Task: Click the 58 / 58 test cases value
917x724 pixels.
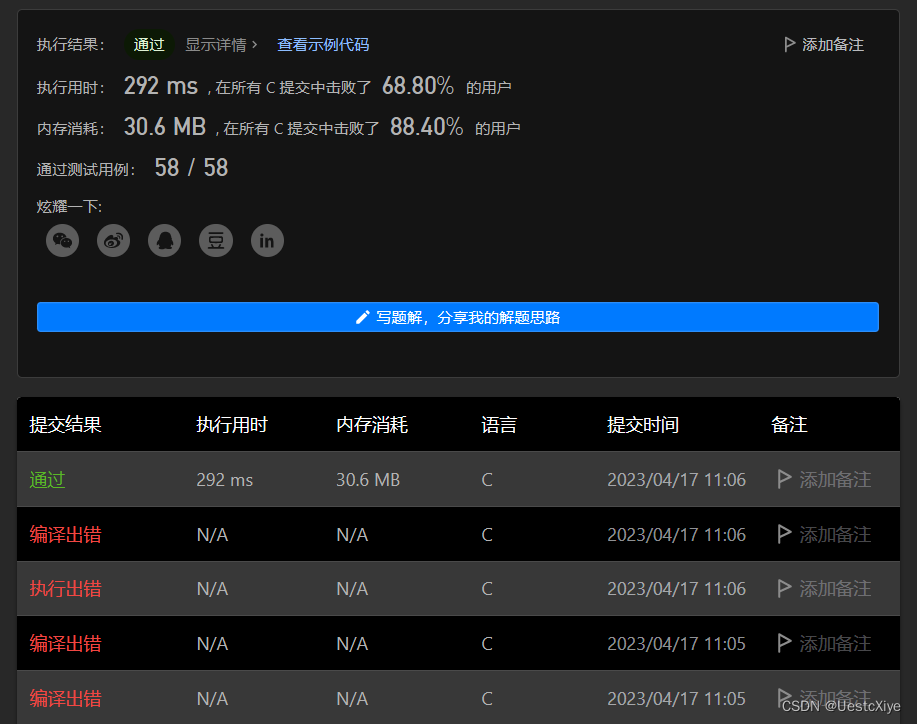Action: pos(191,168)
